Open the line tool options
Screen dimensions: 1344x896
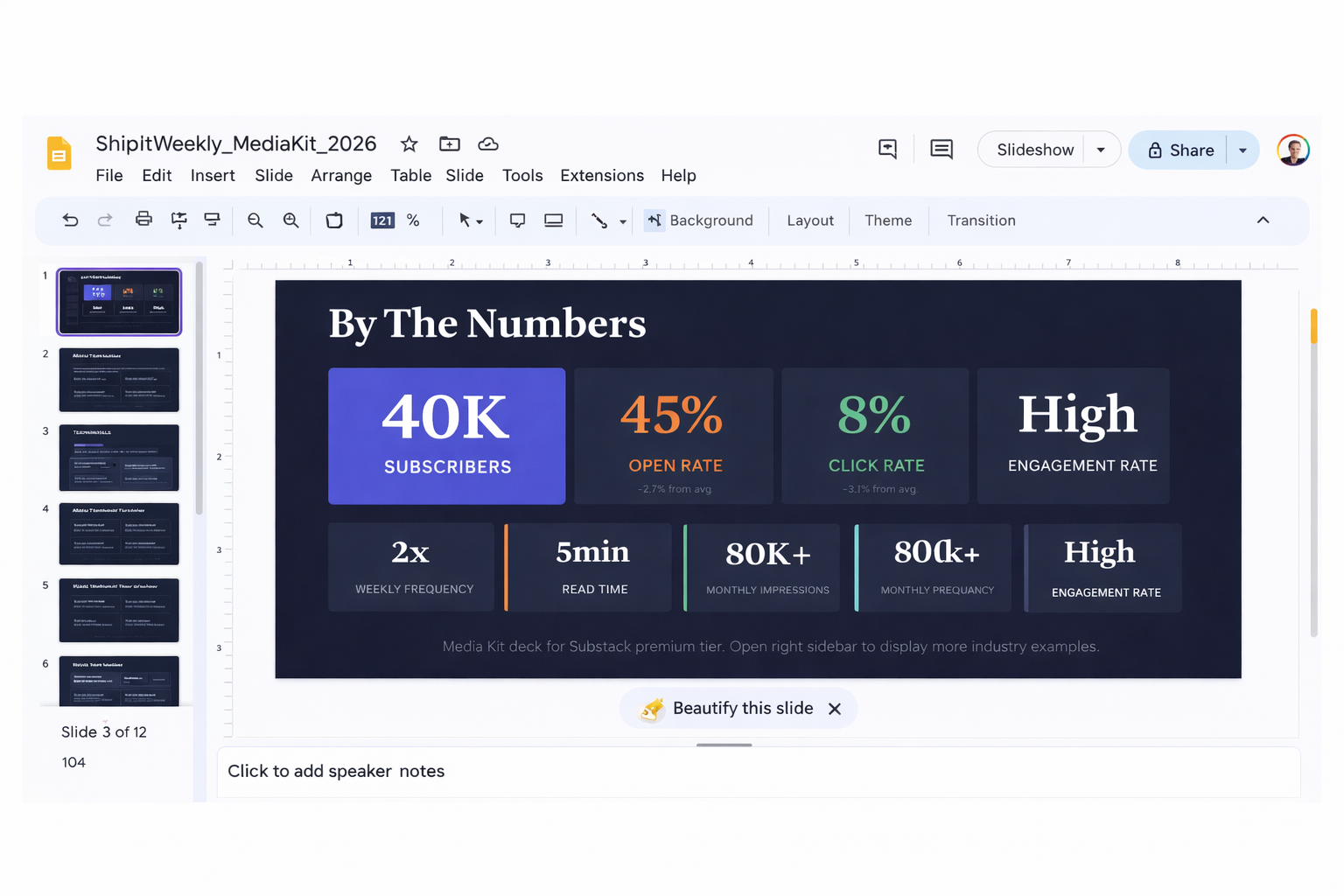(622, 221)
